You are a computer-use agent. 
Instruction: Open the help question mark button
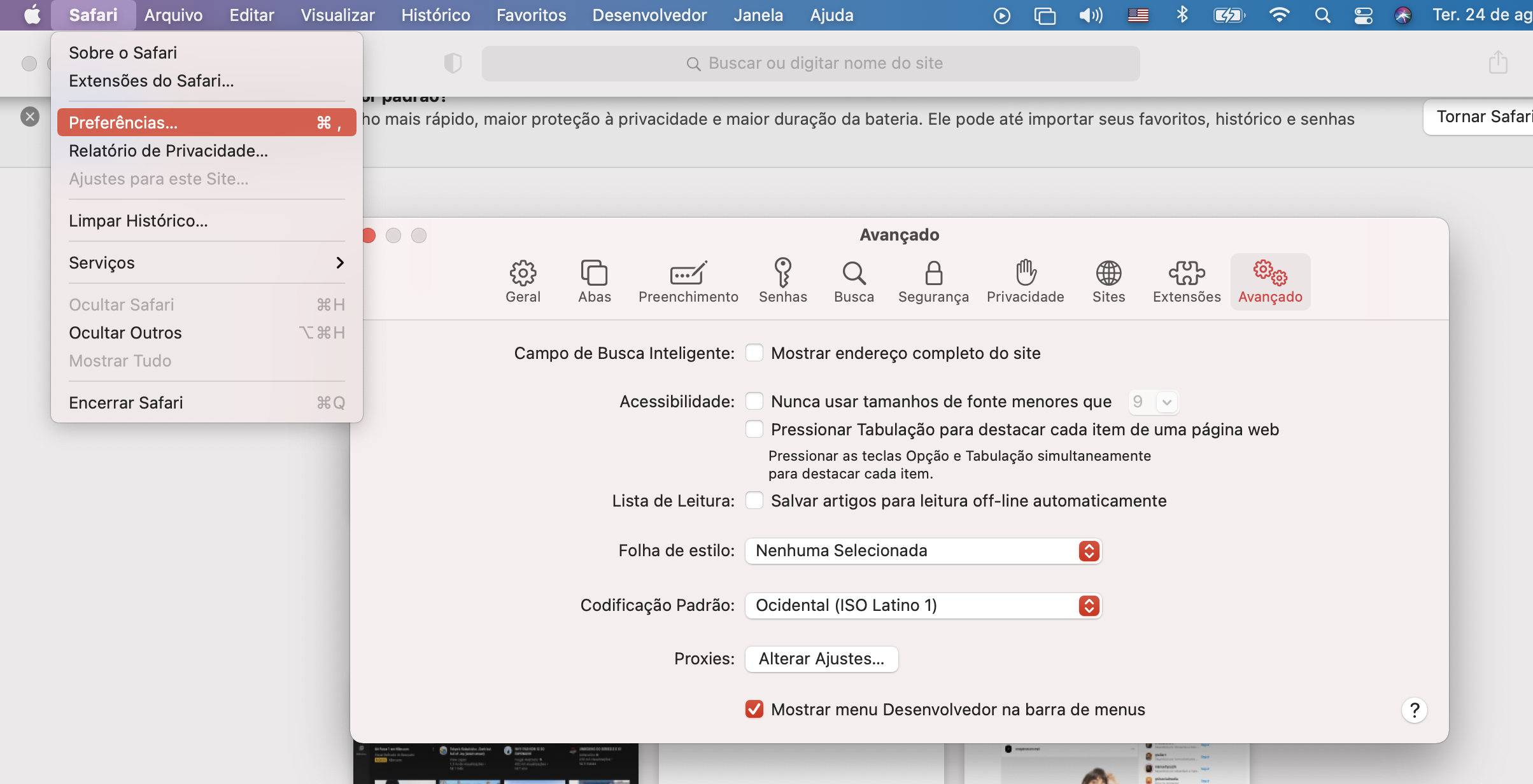click(1414, 710)
